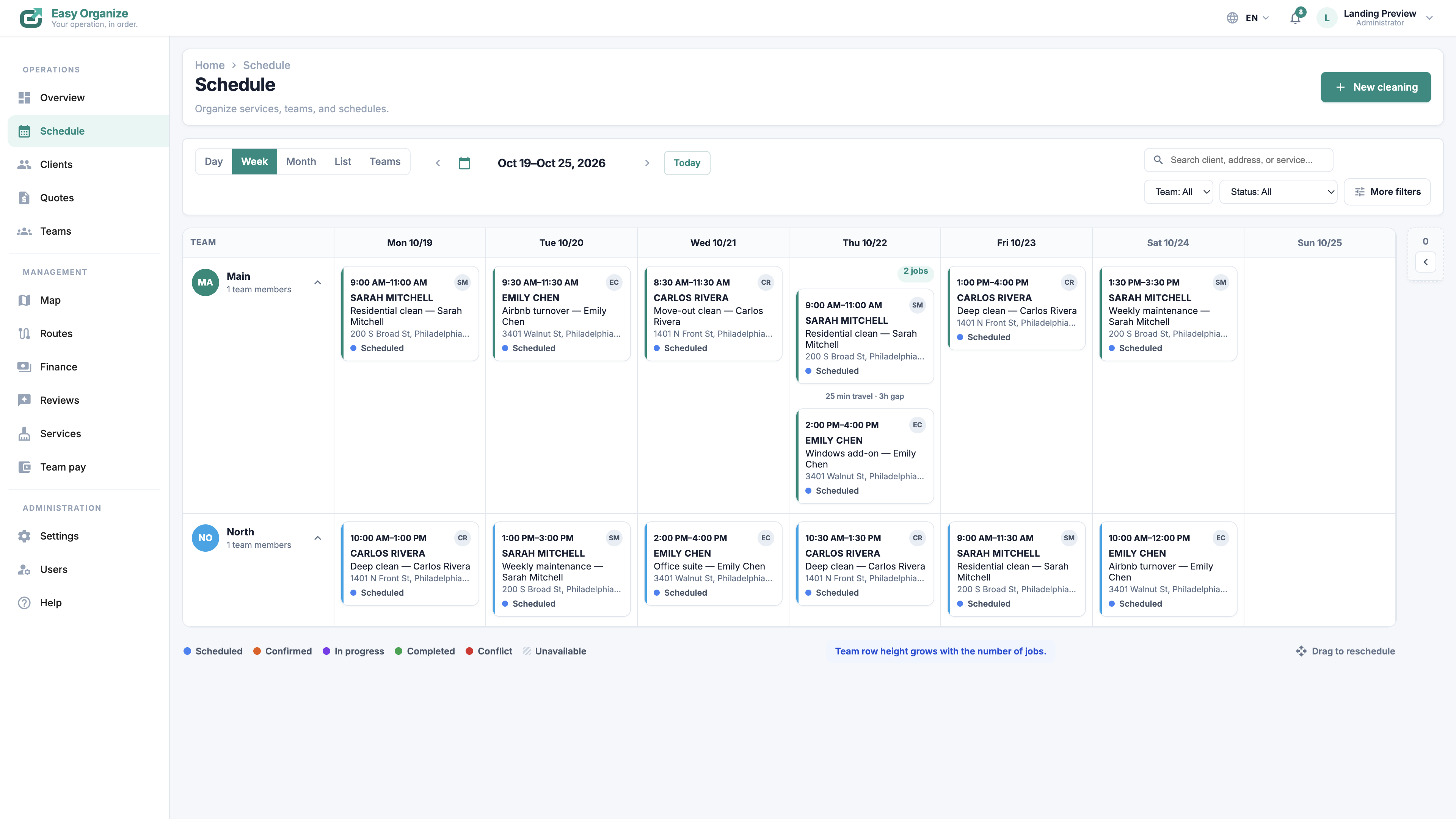Open Landing Preview account menu chevron
This screenshot has height=819, width=1456.
(1429, 18)
